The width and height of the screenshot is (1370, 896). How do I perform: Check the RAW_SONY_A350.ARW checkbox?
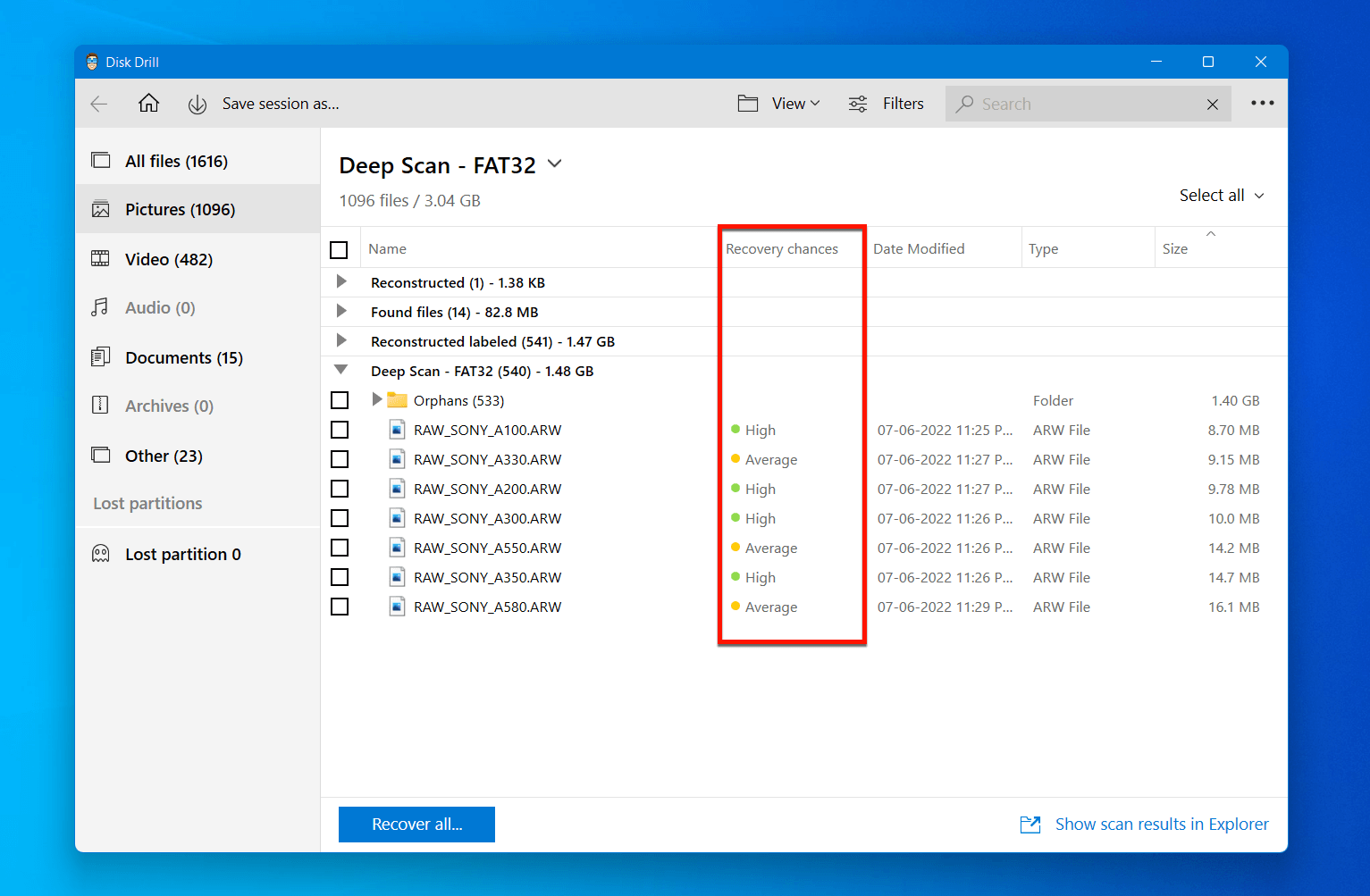pyautogui.click(x=340, y=577)
